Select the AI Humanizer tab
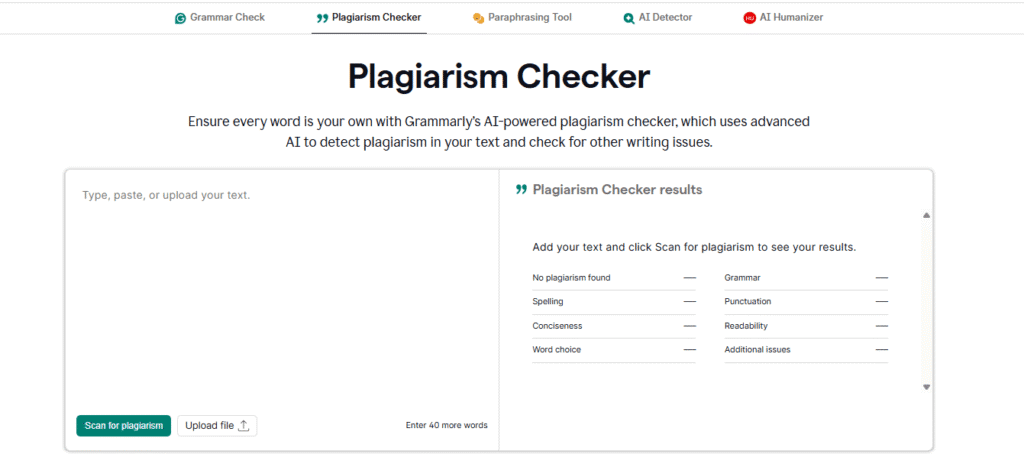1024x464 pixels. pyautogui.click(x=791, y=18)
